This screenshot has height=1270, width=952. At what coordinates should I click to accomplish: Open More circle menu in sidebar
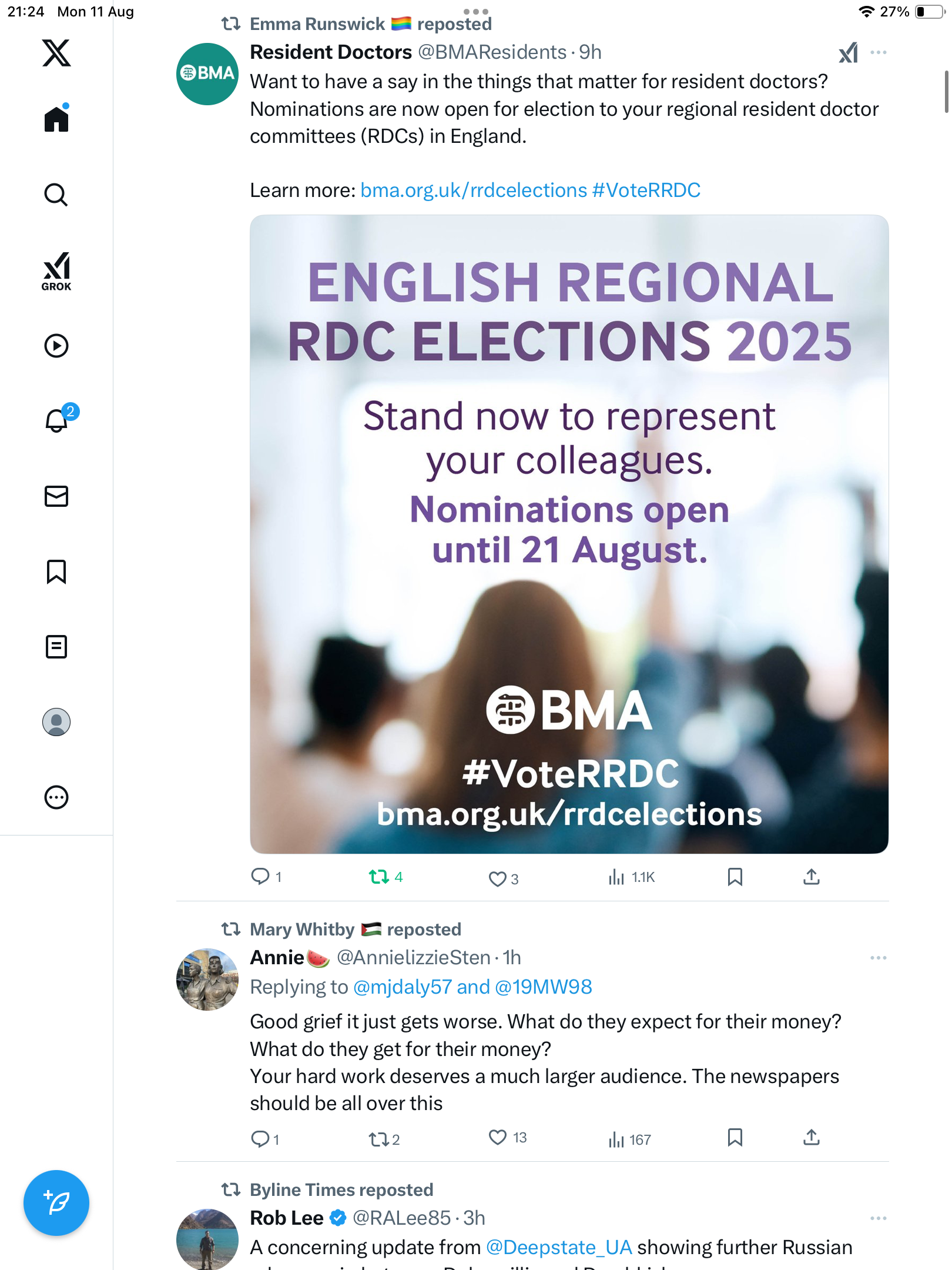click(56, 797)
